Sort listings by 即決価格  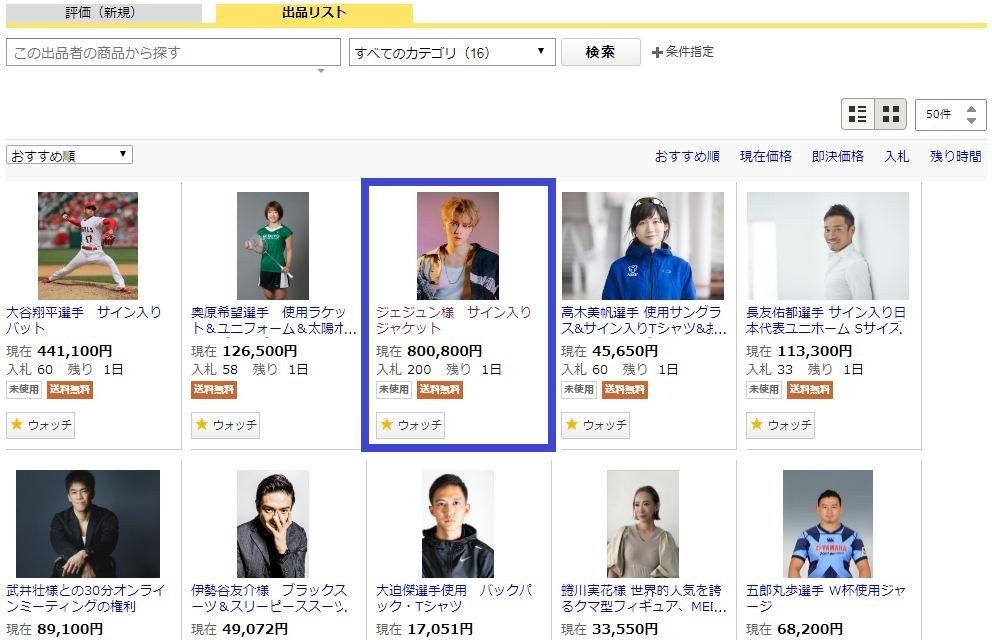838,156
